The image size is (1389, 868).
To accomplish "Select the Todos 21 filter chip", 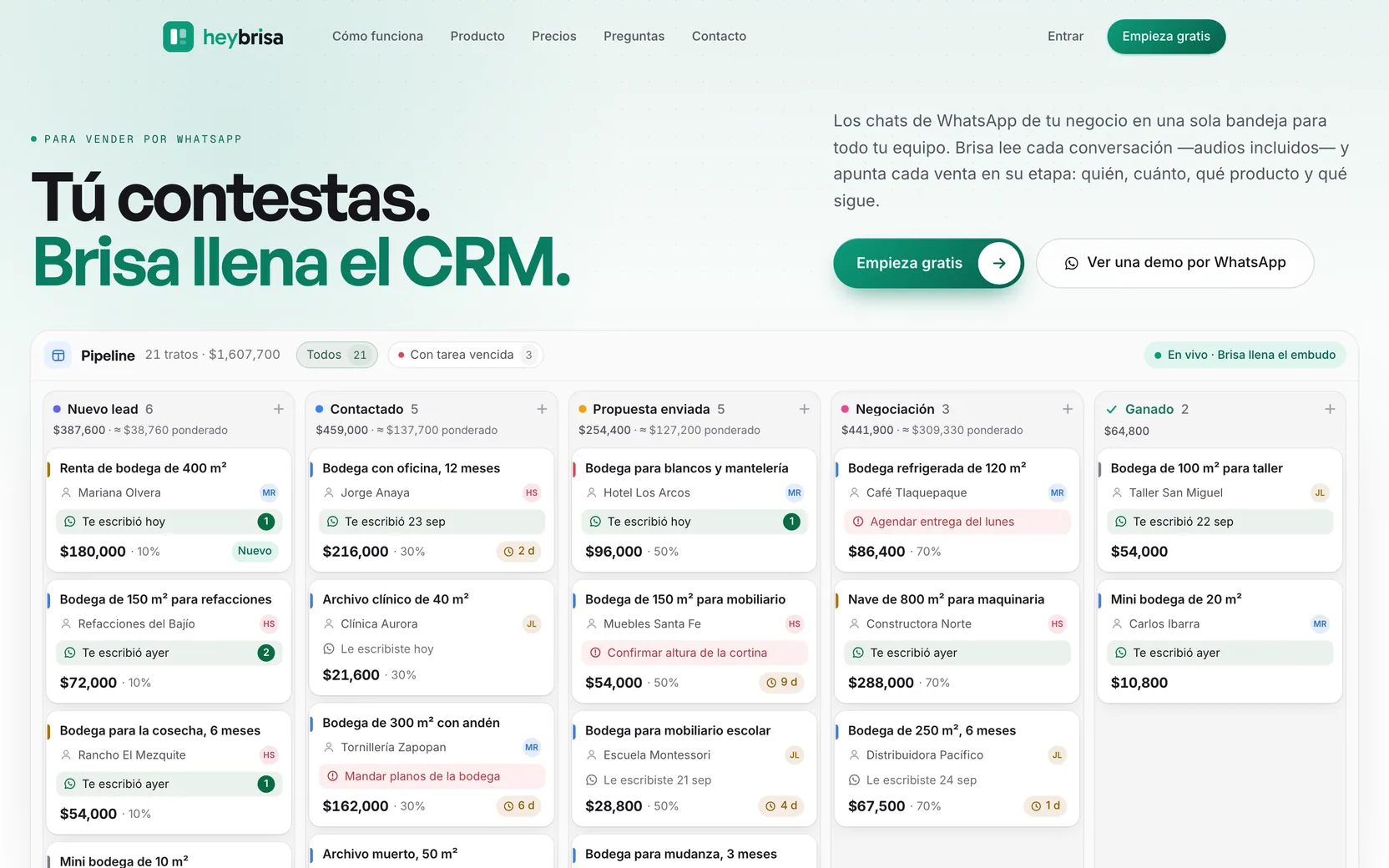I will (337, 355).
